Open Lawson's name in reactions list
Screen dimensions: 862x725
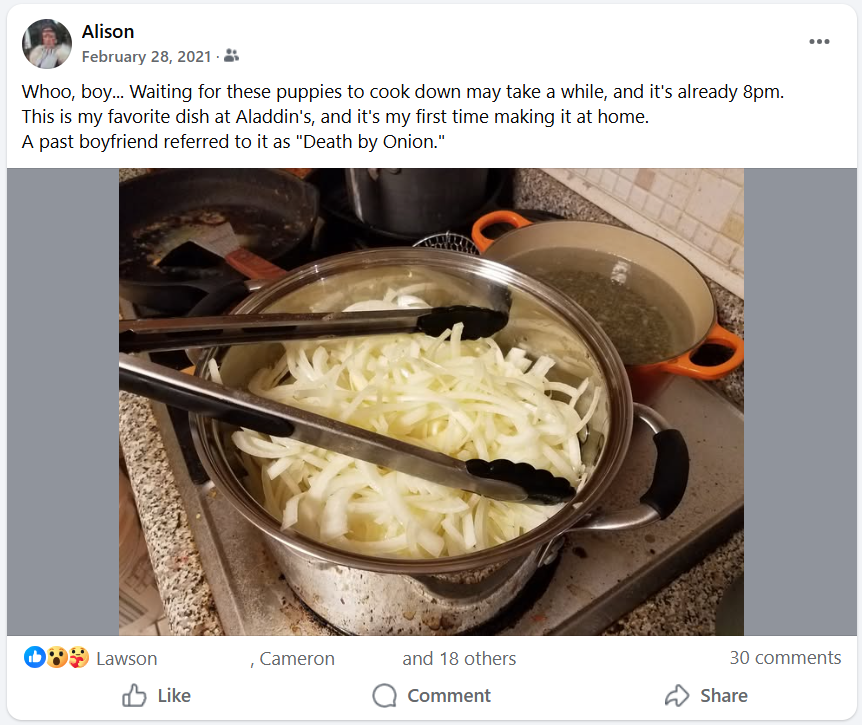(x=126, y=658)
